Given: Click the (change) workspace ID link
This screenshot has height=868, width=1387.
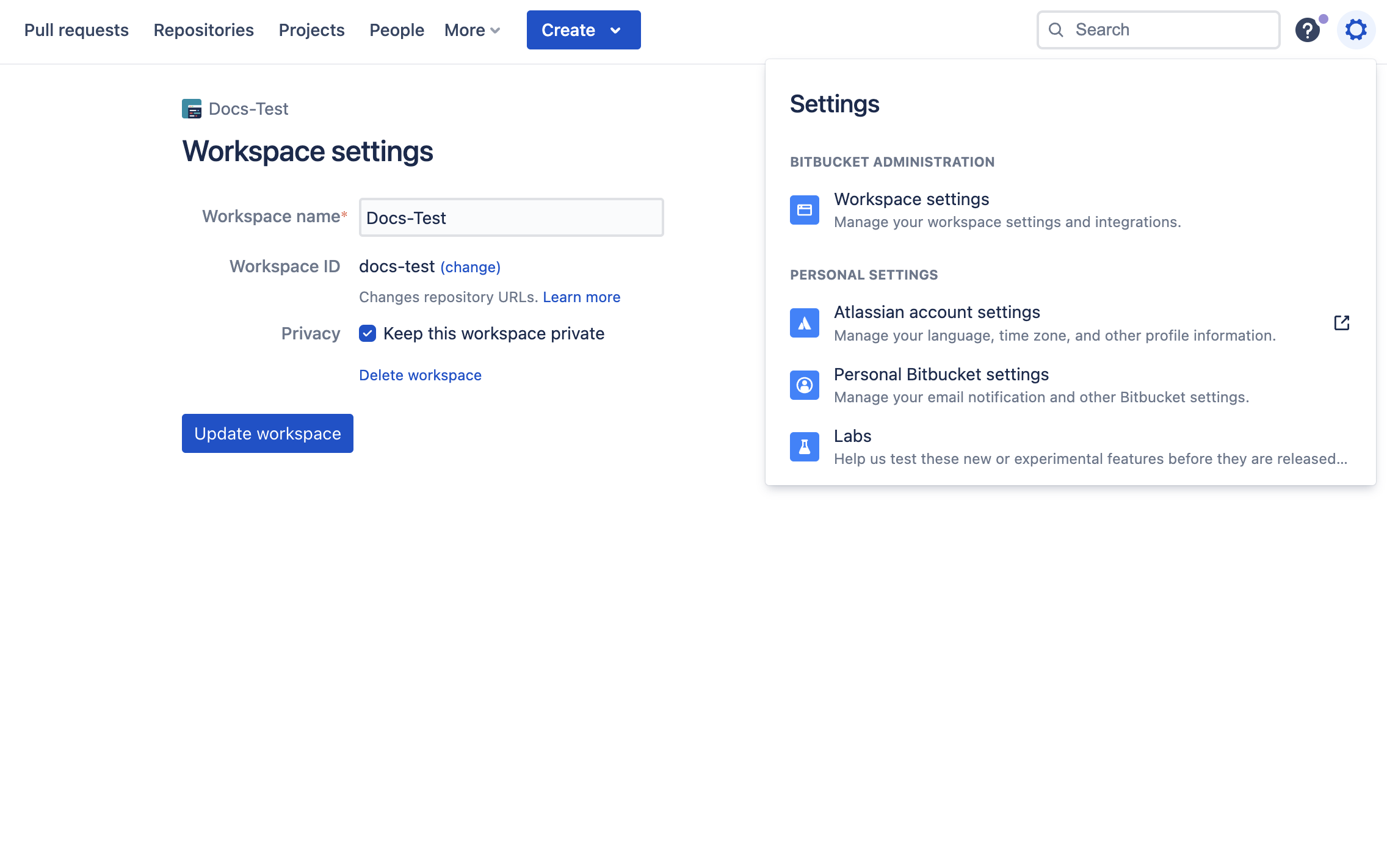Looking at the screenshot, I should coord(470,267).
